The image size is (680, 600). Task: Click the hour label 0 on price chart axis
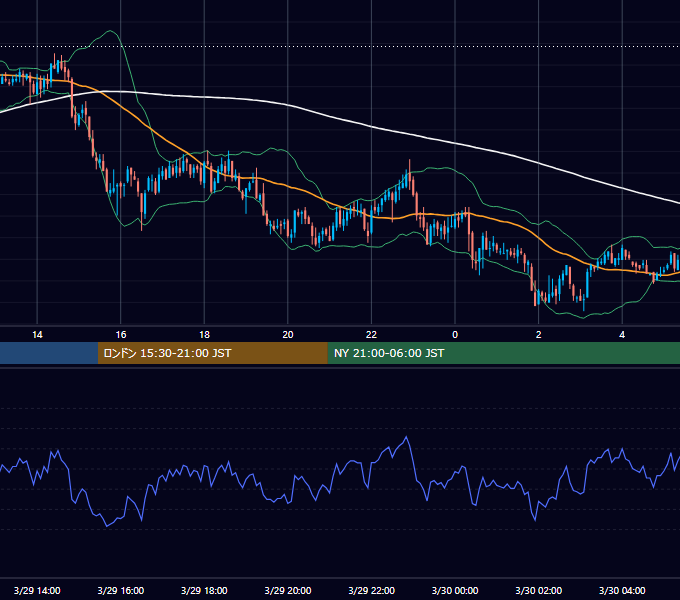coord(455,335)
